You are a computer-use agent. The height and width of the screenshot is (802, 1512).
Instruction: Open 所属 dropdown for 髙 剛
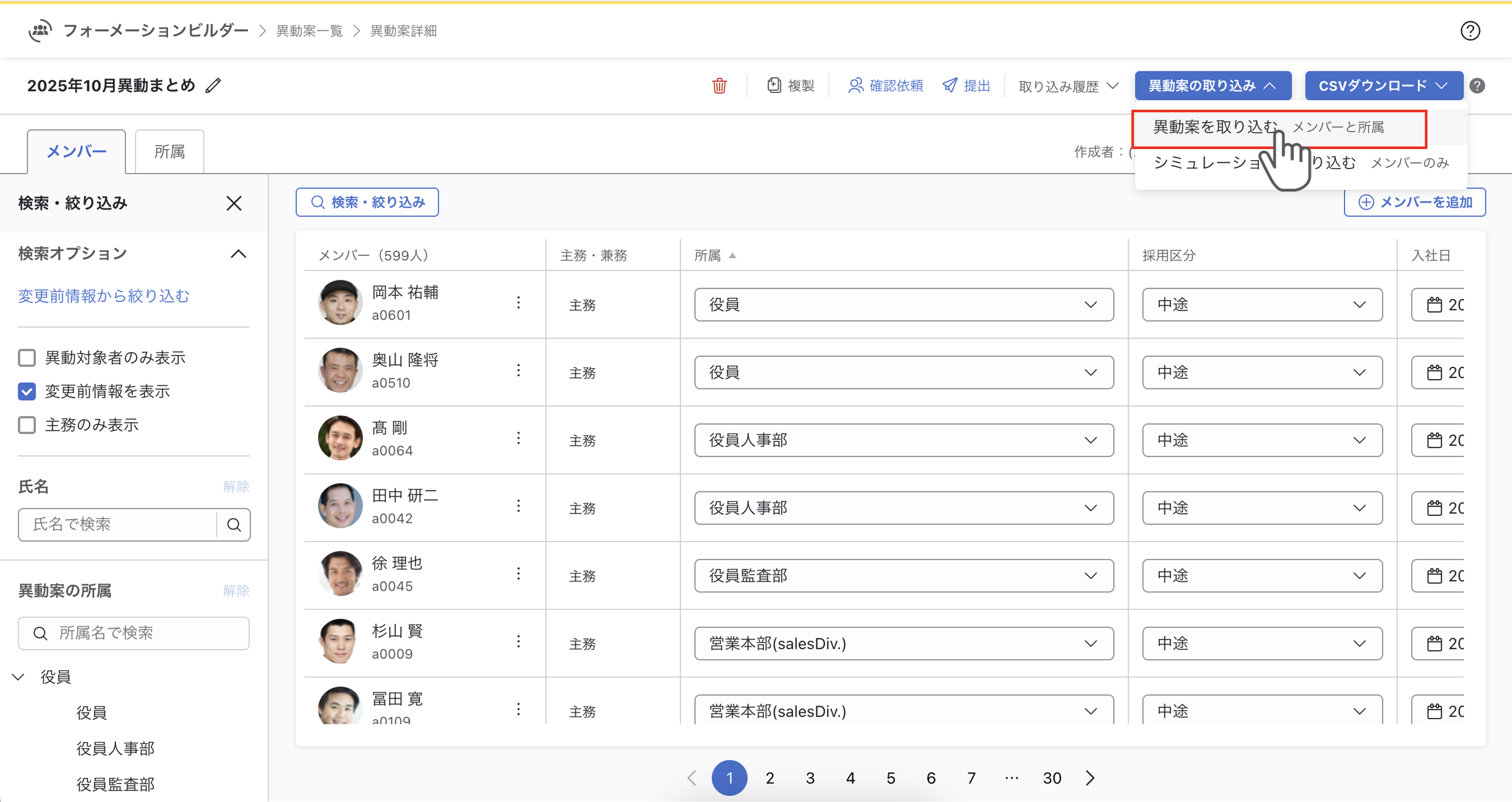point(904,440)
